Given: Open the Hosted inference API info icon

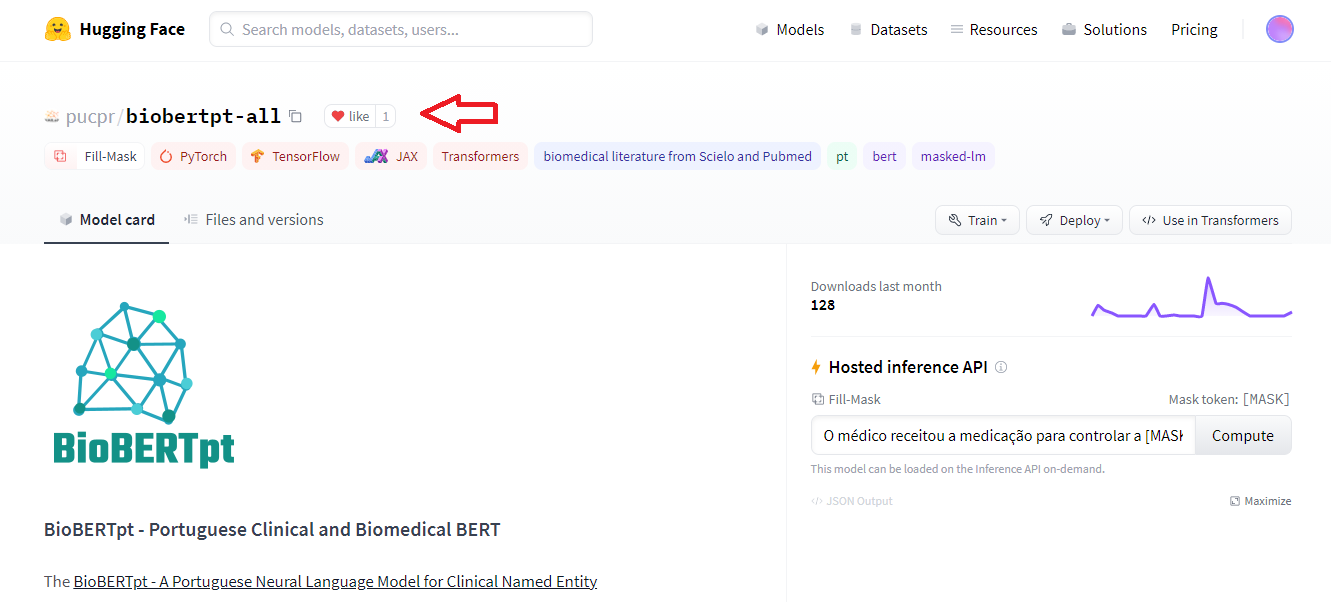Looking at the screenshot, I should [1001, 367].
